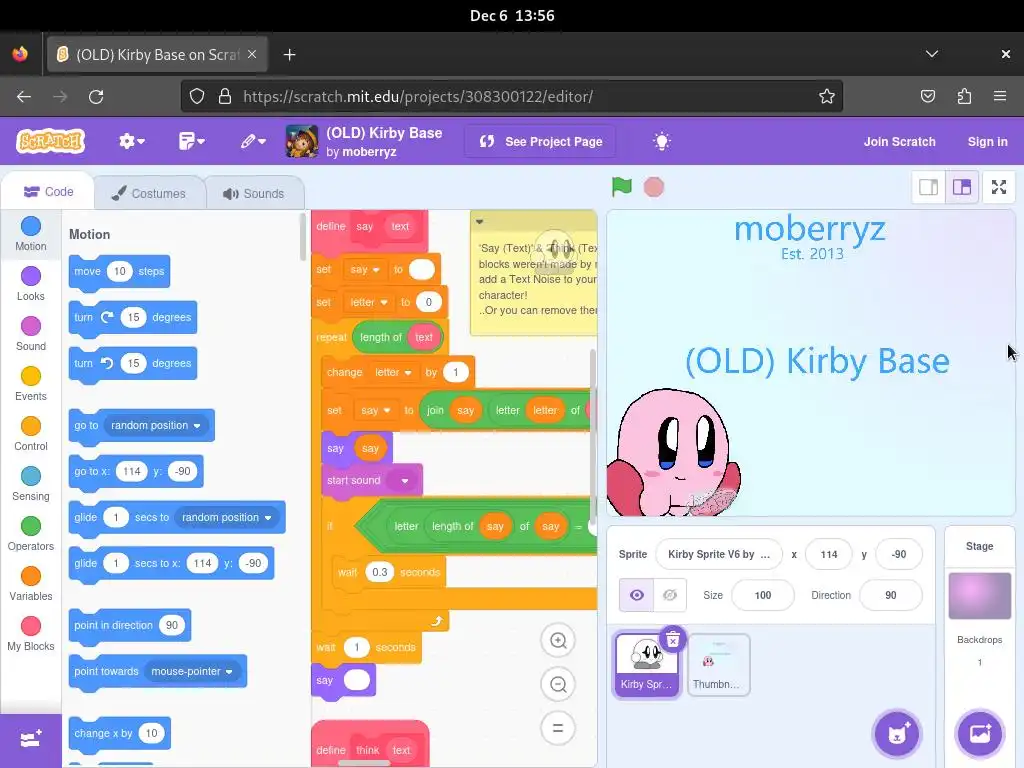Click the move 10 steps block
The image size is (1024, 768).
[x=119, y=271]
